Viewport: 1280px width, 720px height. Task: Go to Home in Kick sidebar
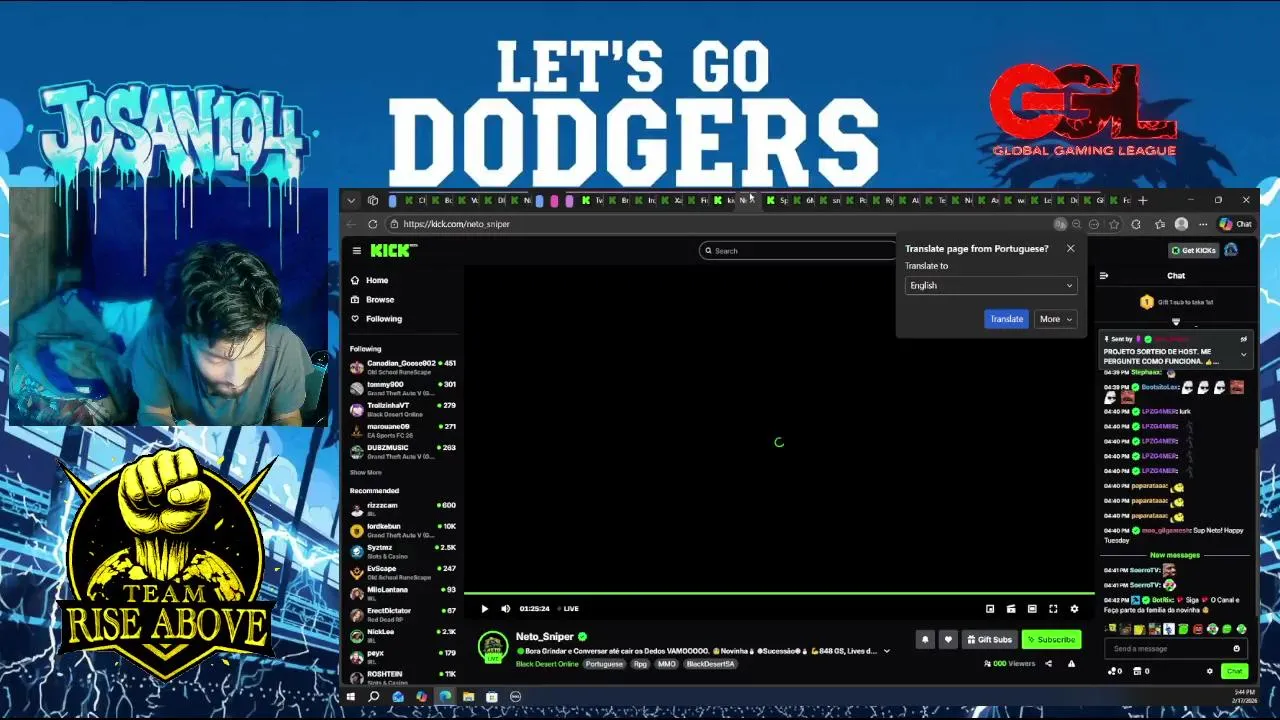(377, 280)
